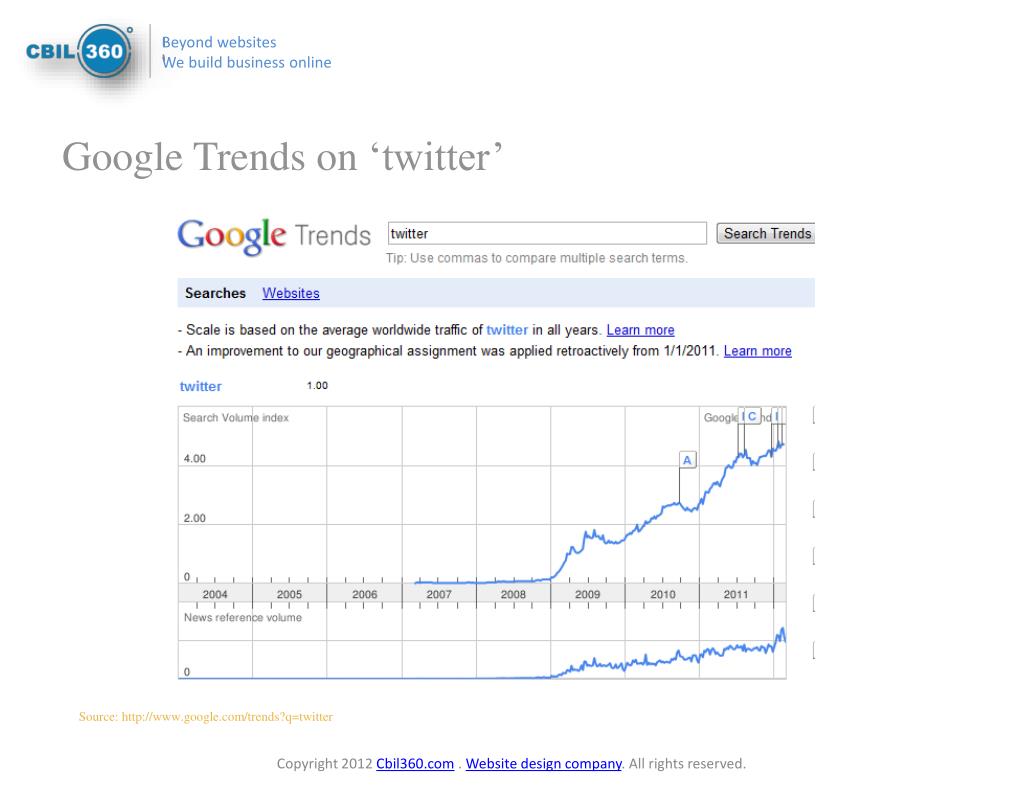
Task: Click the Google Trends logo
Action: [274, 236]
